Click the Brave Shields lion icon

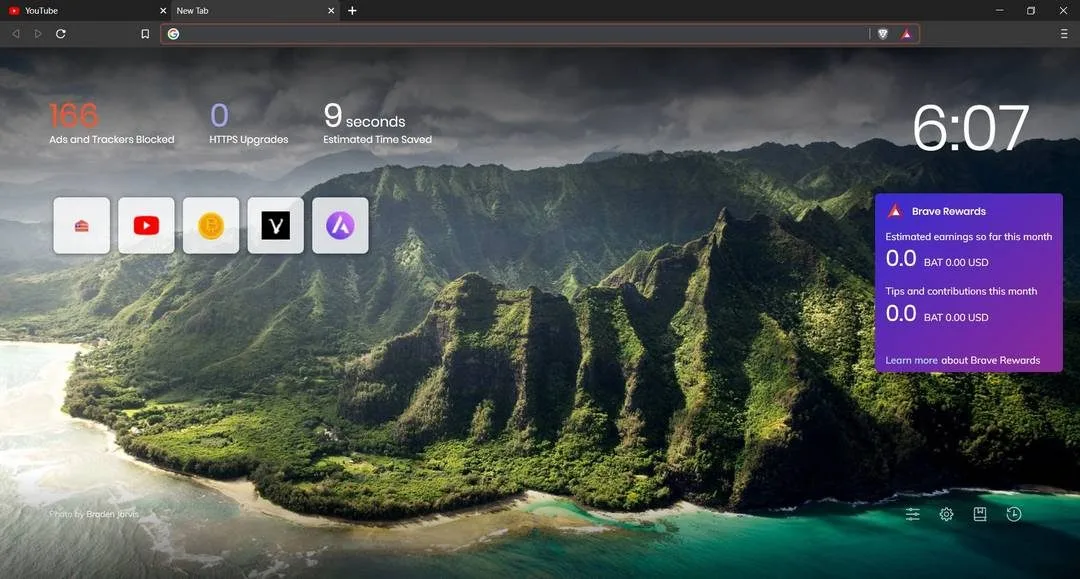pos(883,34)
